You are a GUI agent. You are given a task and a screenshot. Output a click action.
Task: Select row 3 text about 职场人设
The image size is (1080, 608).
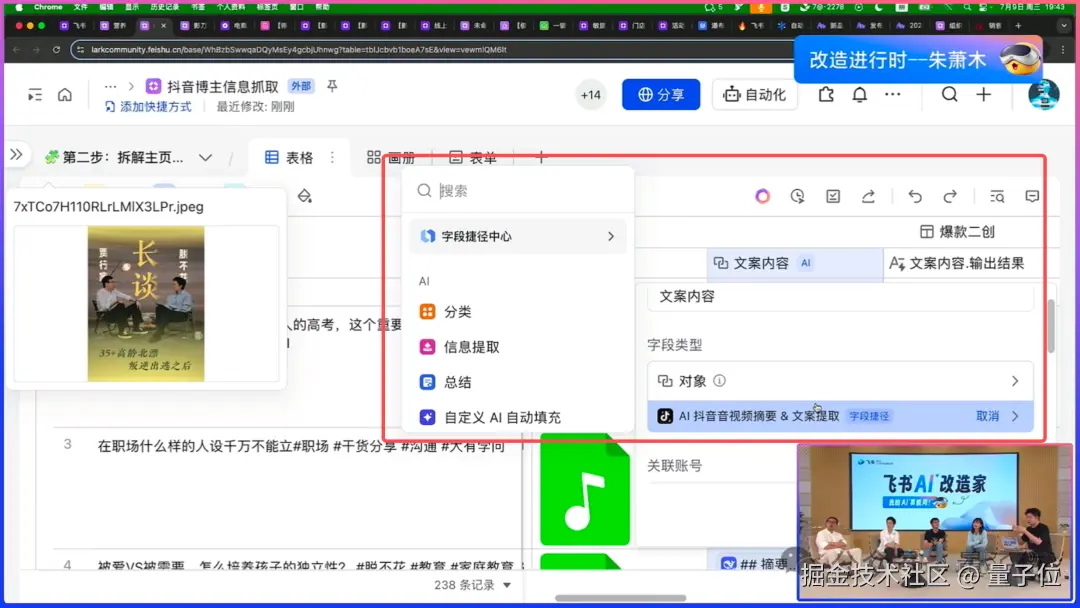click(x=301, y=446)
